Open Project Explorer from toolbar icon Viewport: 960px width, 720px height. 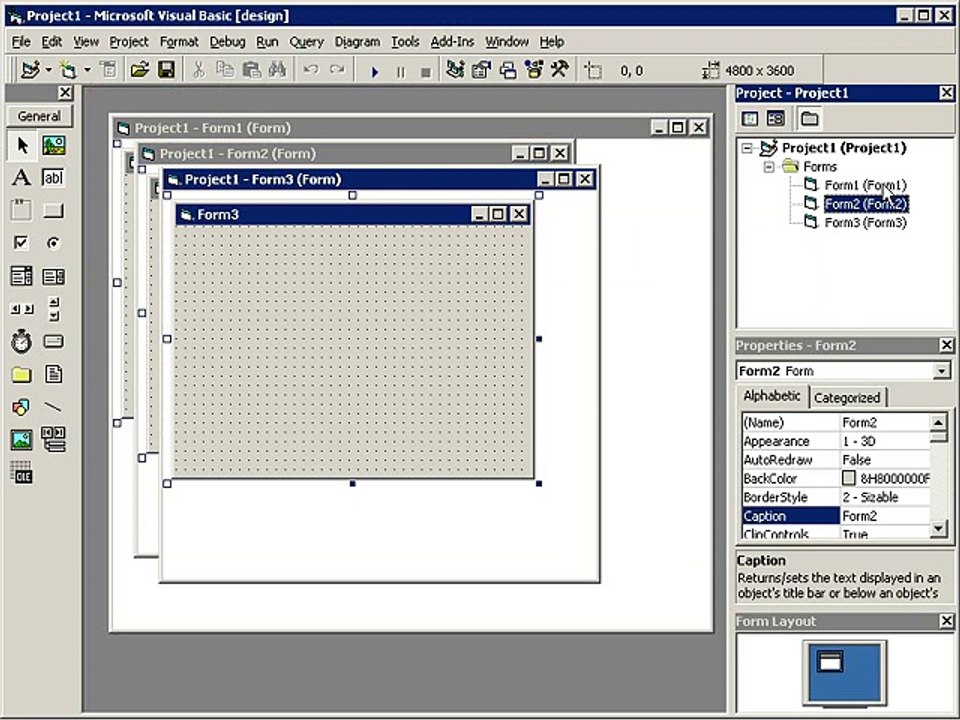455,70
